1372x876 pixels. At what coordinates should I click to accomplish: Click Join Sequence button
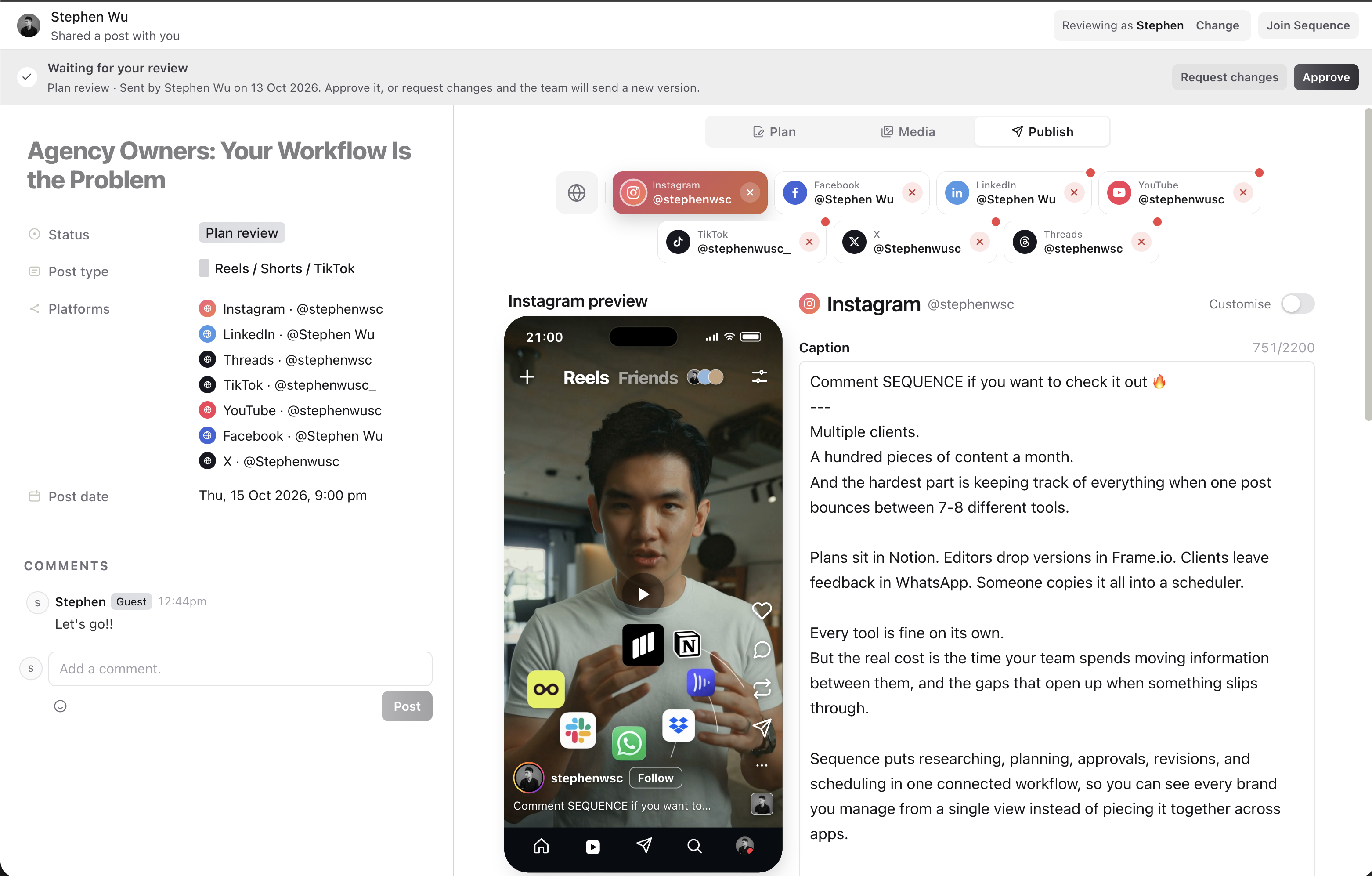pos(1307,25)
